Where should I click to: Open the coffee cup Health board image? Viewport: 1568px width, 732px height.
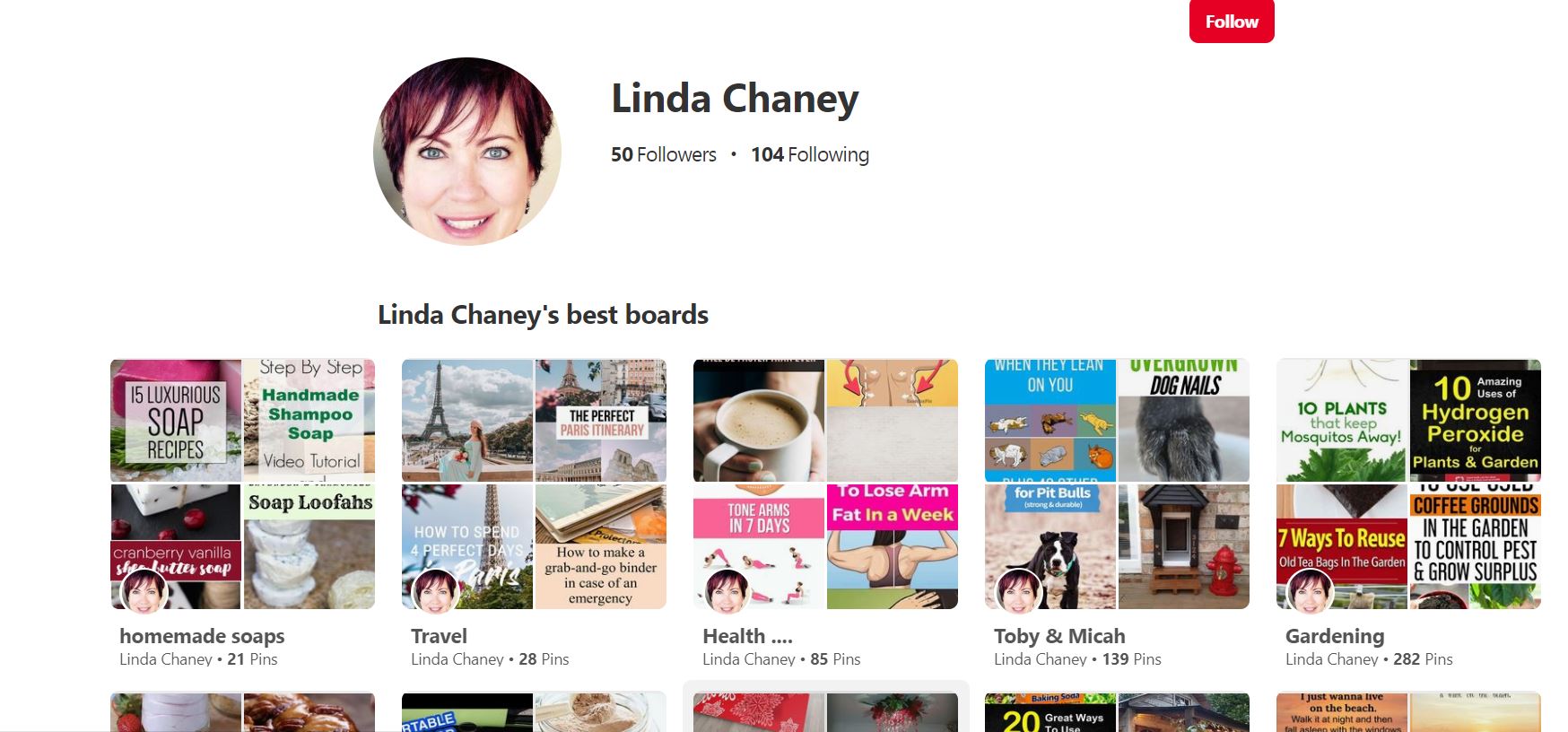point(759,421)
